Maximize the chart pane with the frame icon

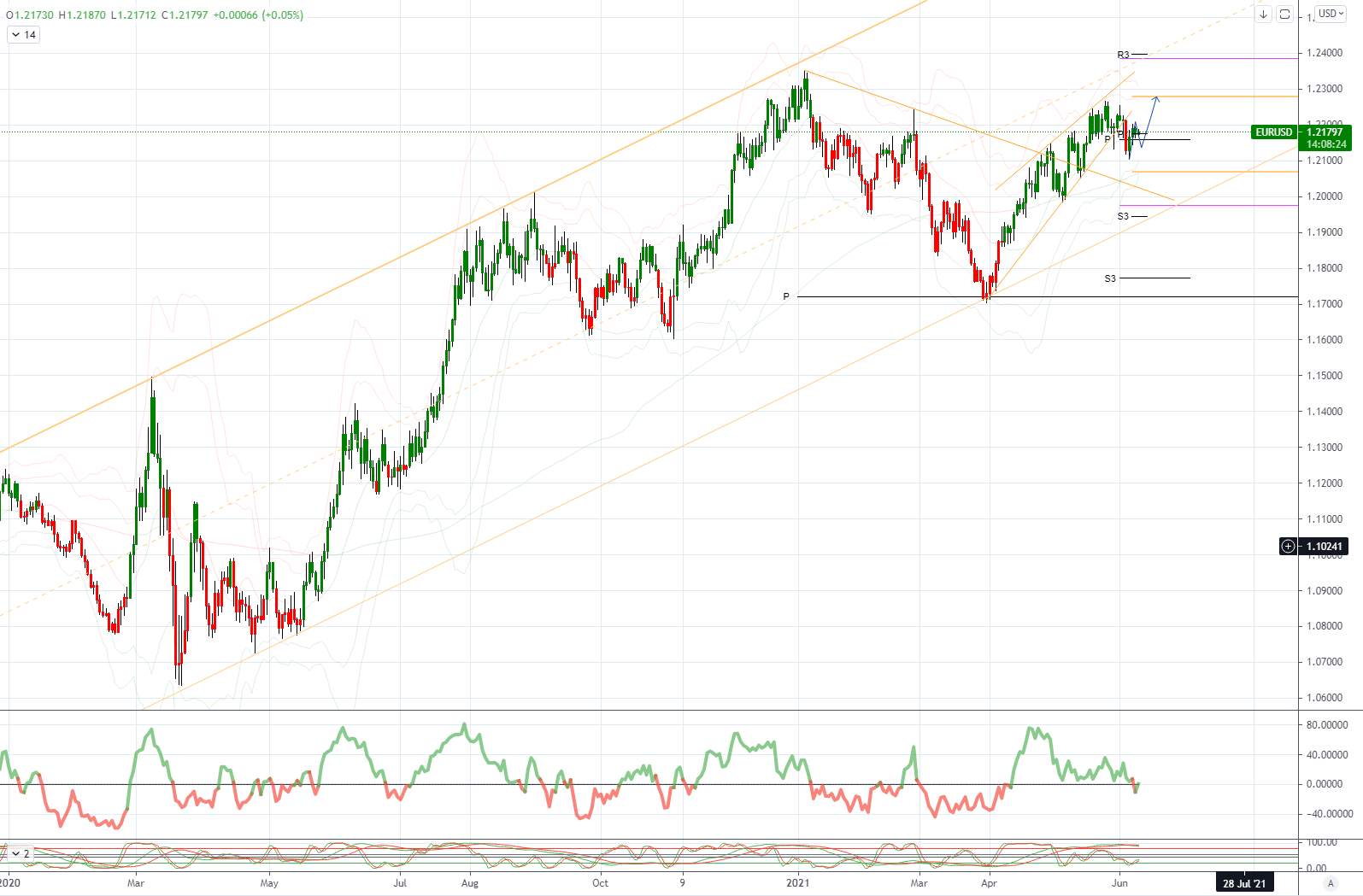[x=1284, y=15]
